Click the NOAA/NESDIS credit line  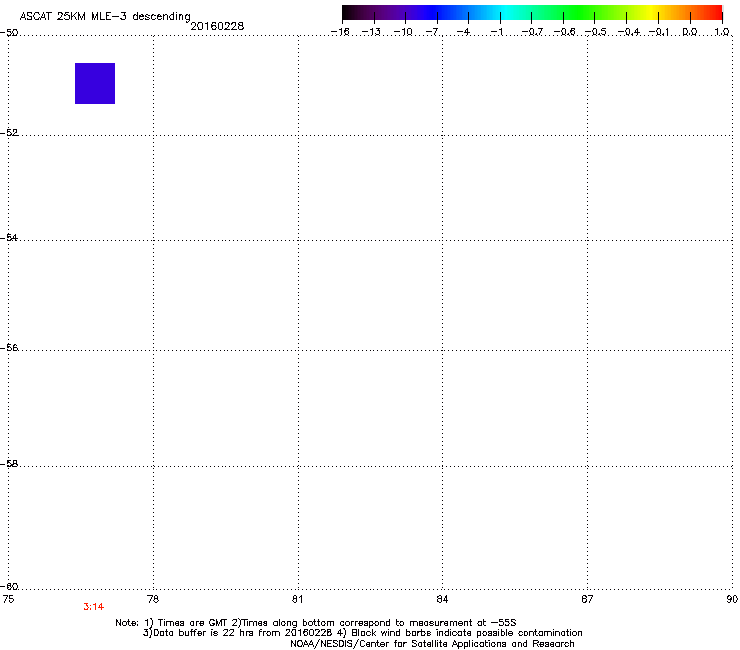click(432, 644)
